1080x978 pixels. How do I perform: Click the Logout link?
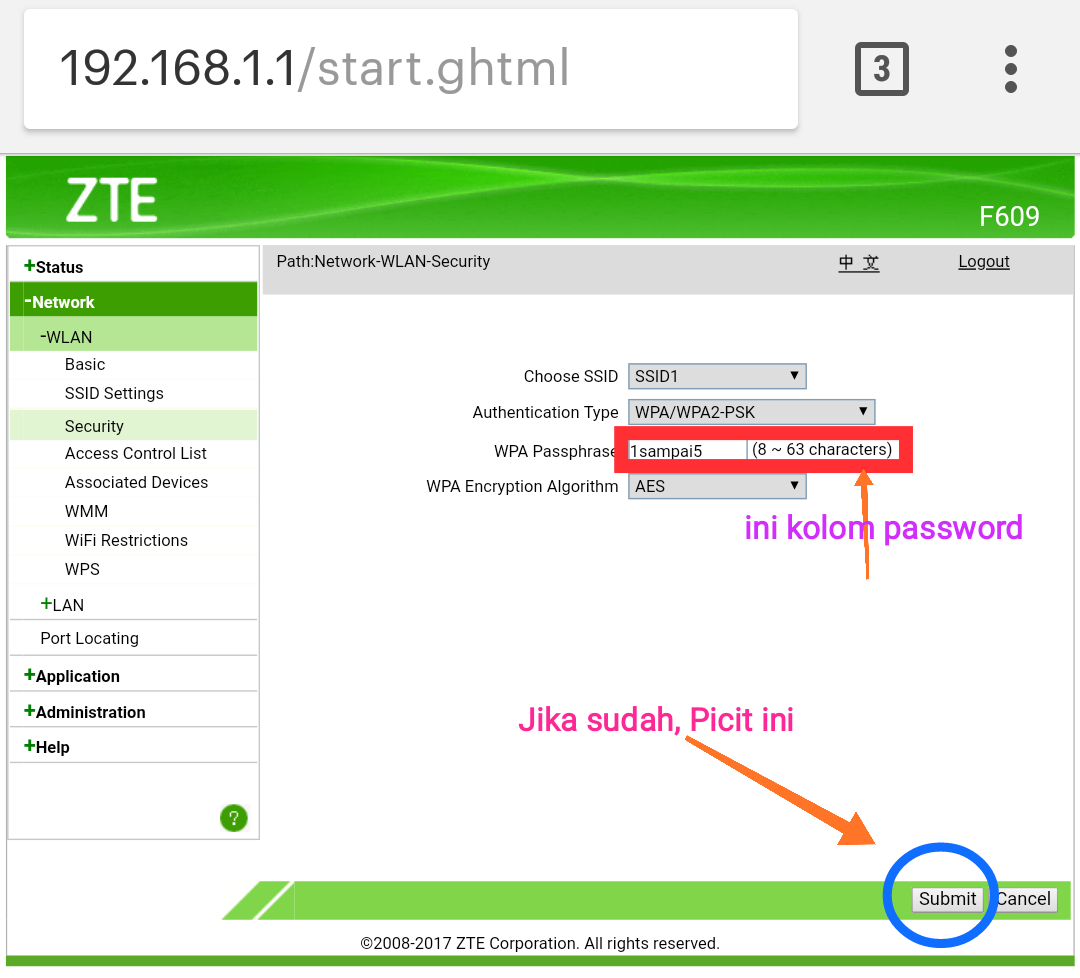[984, 262]
